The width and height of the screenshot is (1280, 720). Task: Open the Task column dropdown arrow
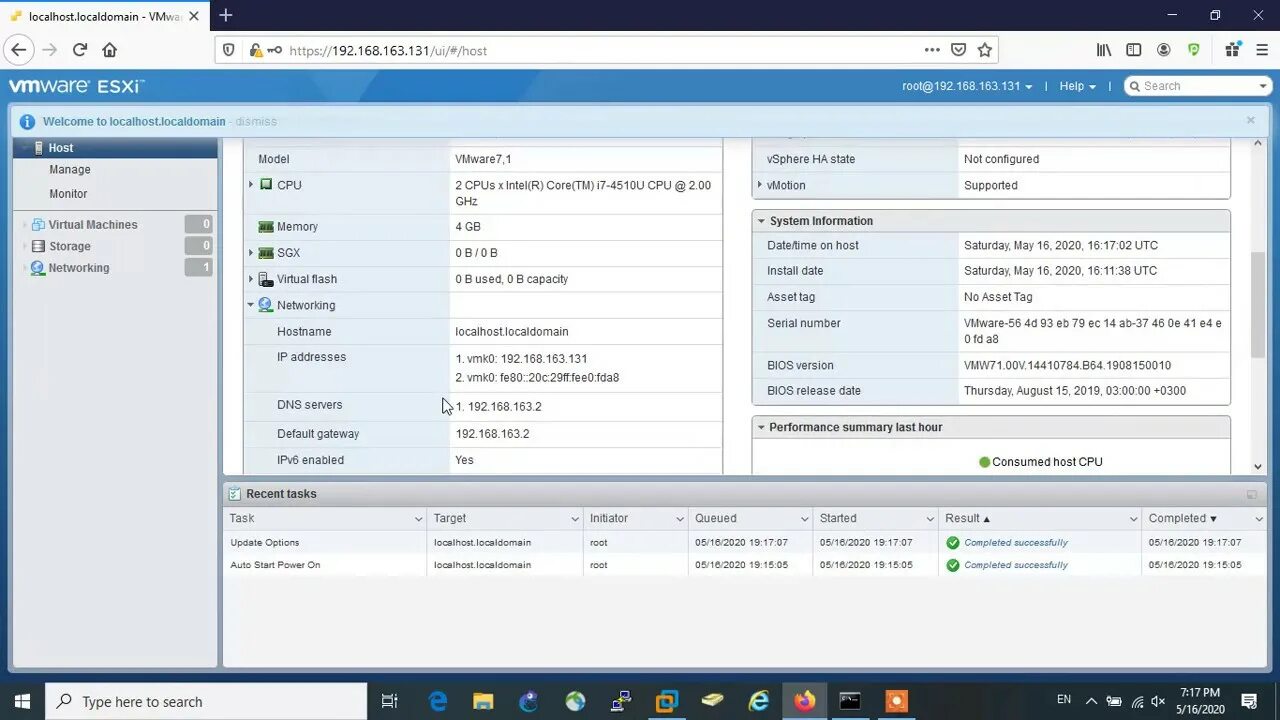point(418,519)
